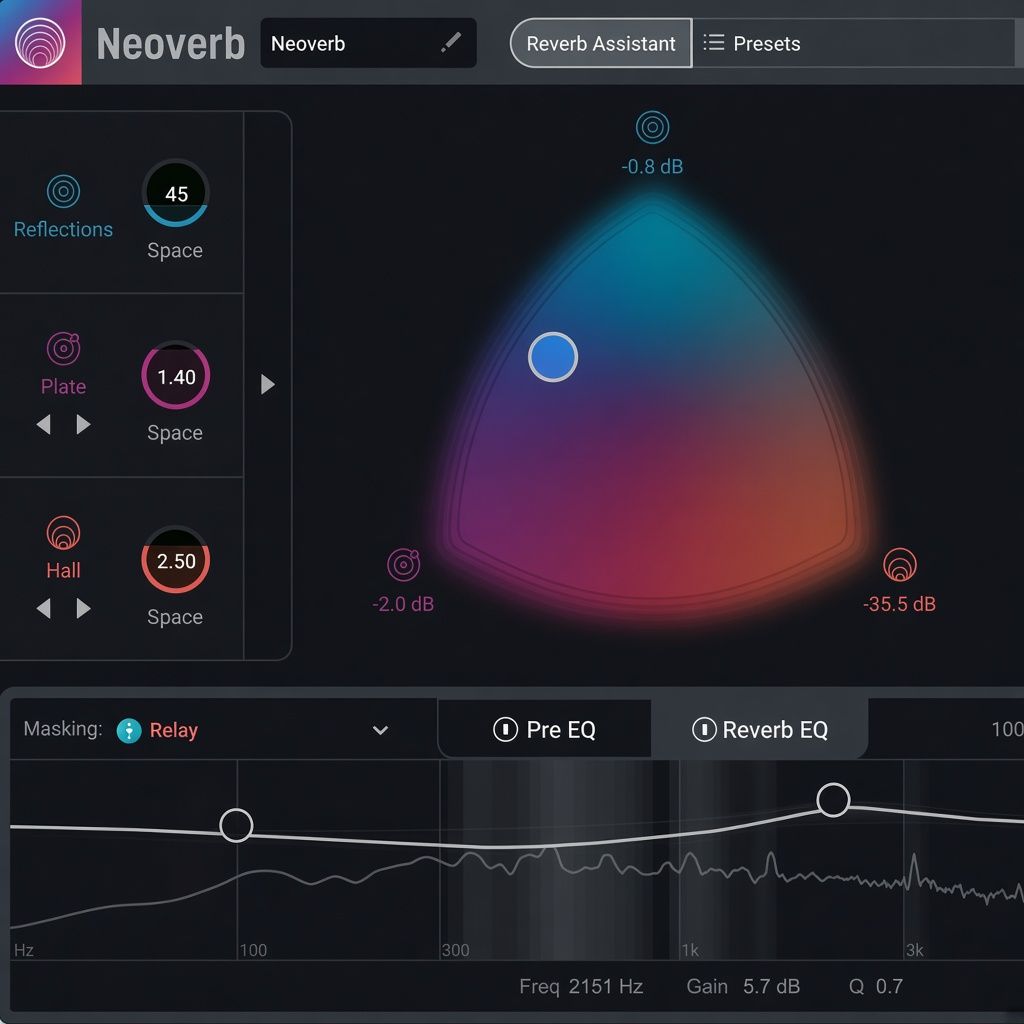Select the Plate icon in left panel

pos(63,348)
